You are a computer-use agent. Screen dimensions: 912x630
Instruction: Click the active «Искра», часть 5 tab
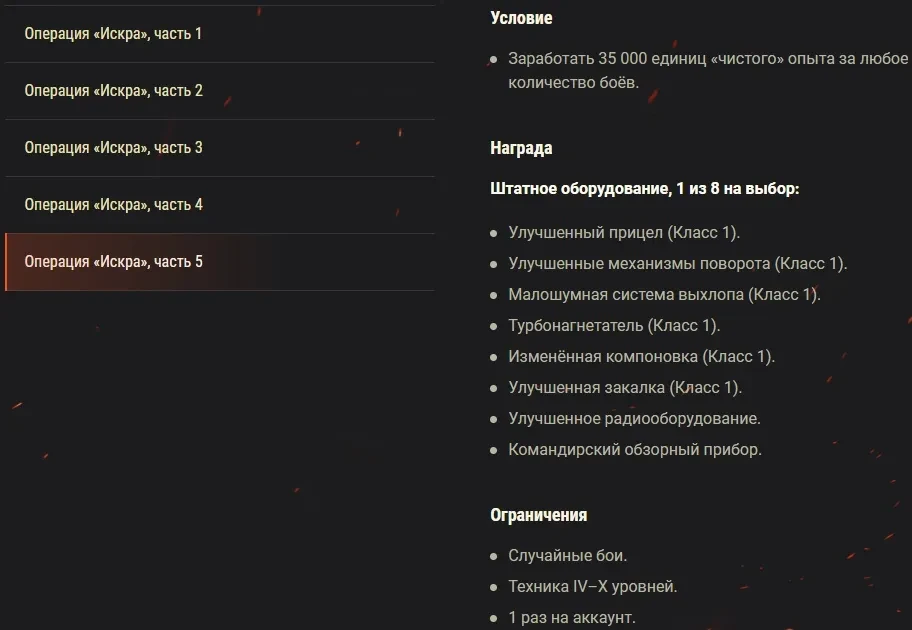pyautogui.click(x=113, y=262)
